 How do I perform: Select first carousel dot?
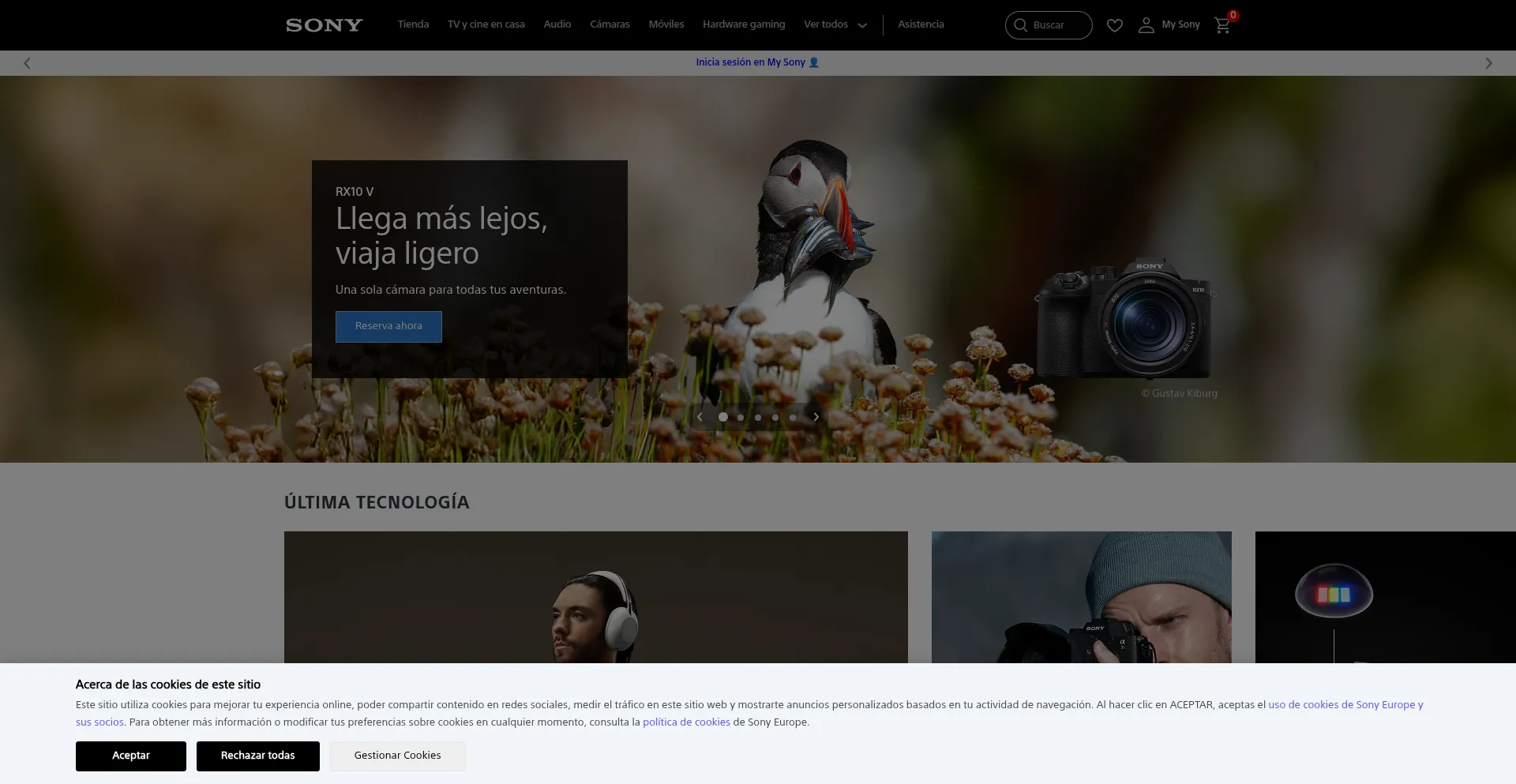(723, 417)
